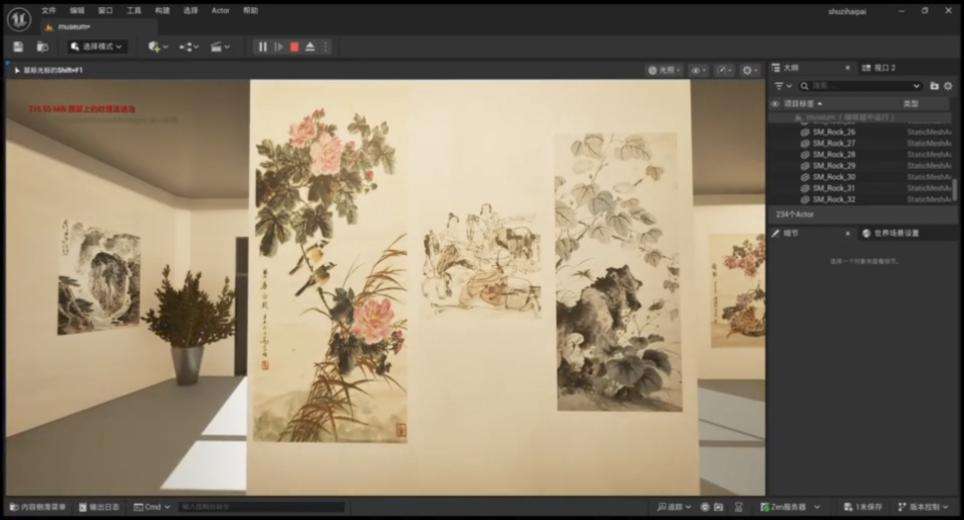
Task: Open the Add content dropdown in toolbar
Action: pyautogui.click(x=157, y=47)
